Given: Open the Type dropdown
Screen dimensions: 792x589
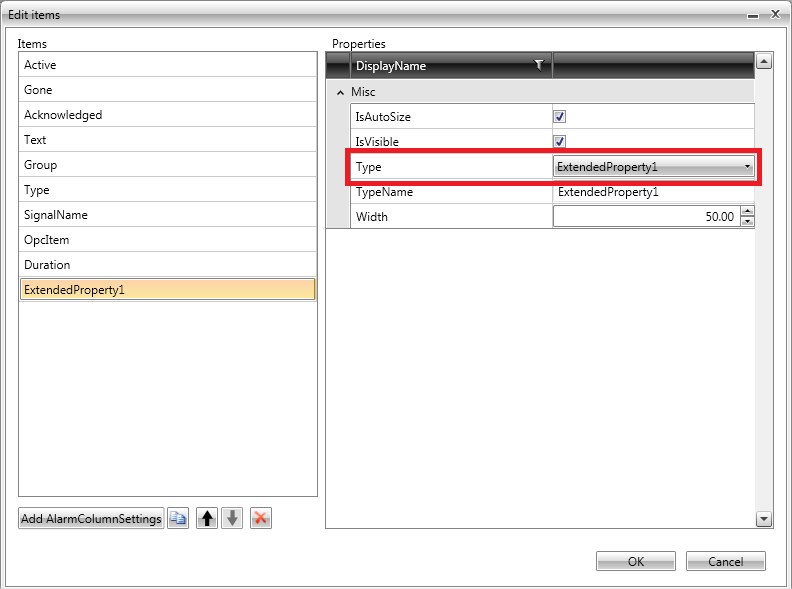Looking at the screenshot, I should 747,167.
